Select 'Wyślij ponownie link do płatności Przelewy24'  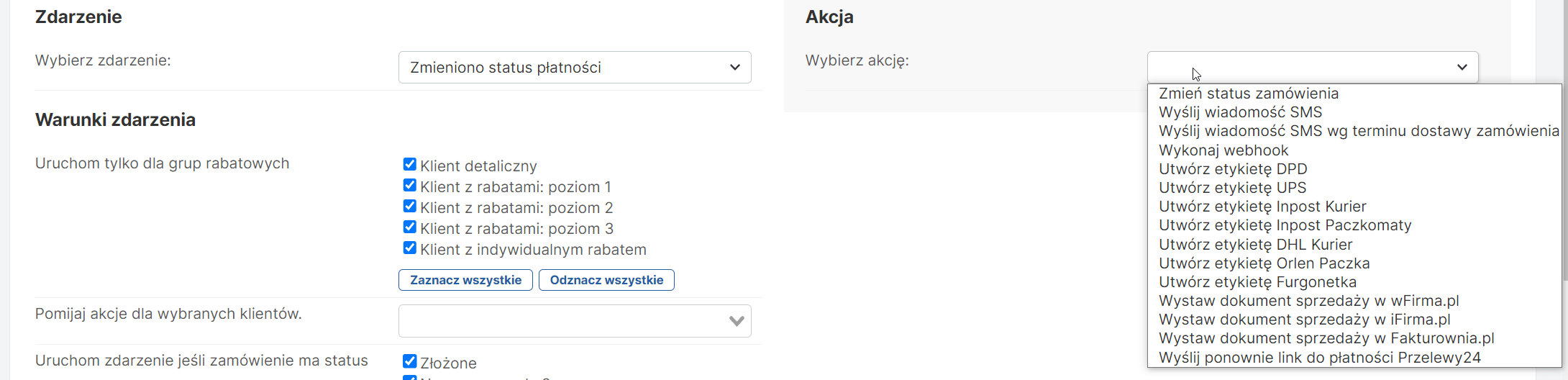[x=1319, y=358]
